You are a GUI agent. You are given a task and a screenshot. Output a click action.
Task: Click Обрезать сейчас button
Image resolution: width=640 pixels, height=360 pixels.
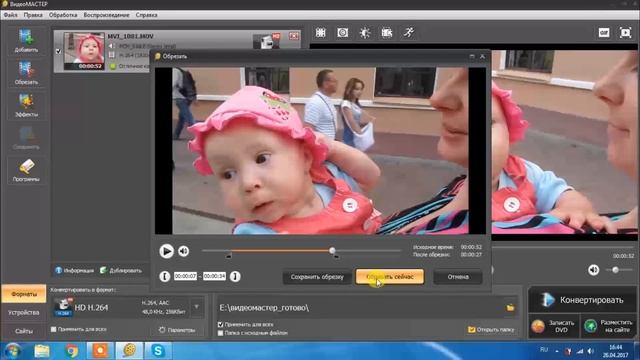pyautogui.click(x=390, y=277)
